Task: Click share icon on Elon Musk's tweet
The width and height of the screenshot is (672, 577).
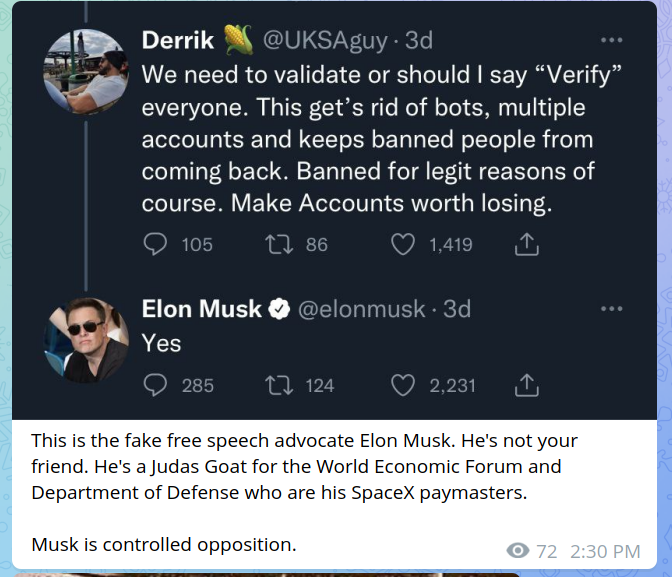Action: coord(527,385)
